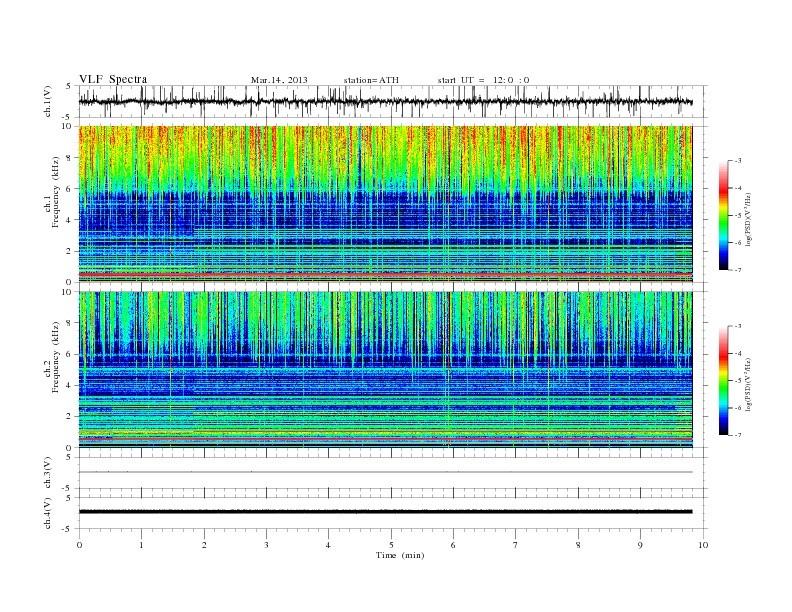
Task: Click the 'start UT = 12:0 :0' label
Action: point(483,80)
